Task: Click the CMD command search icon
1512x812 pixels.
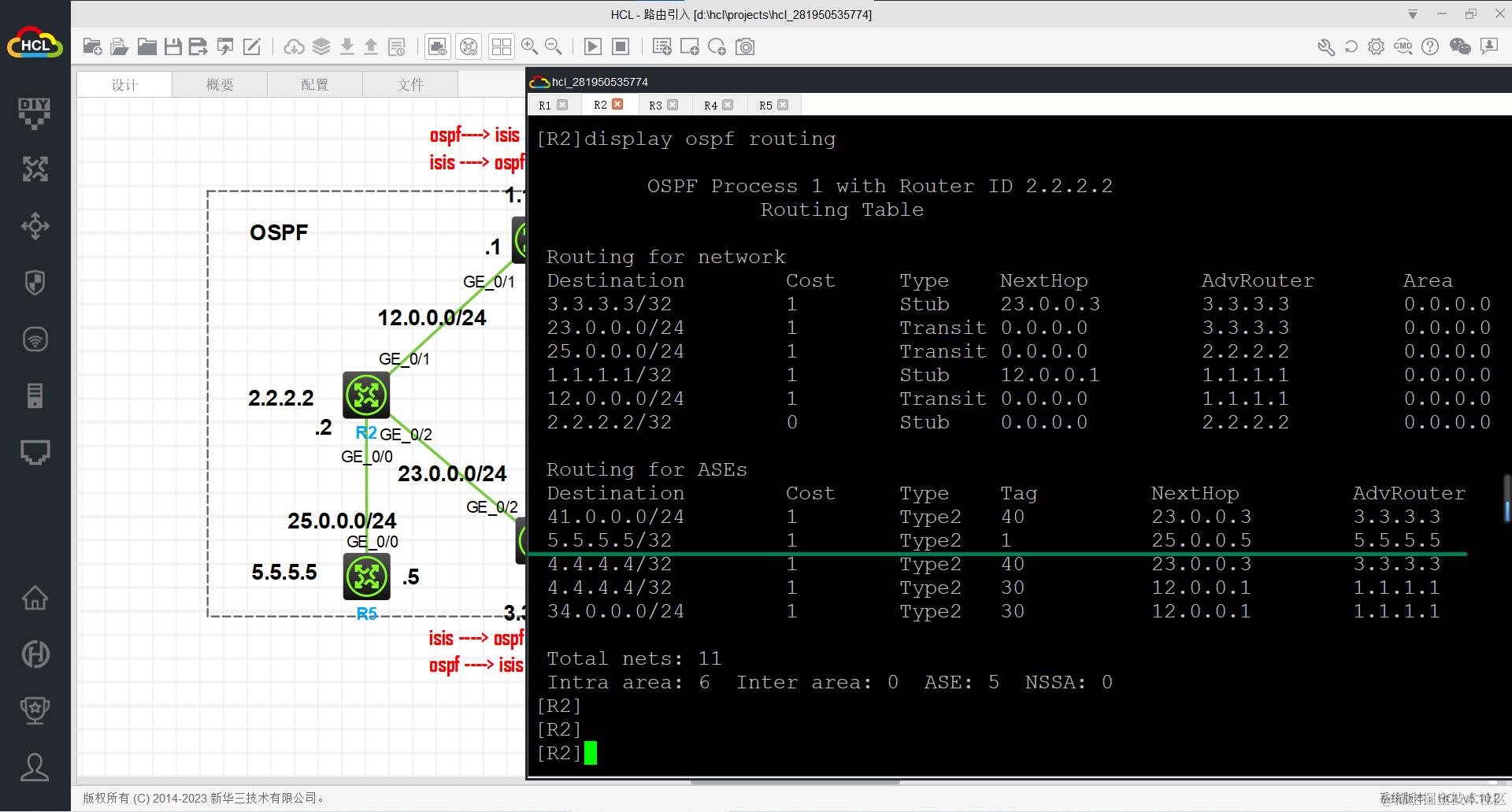Action: [x=1403, y=46]
